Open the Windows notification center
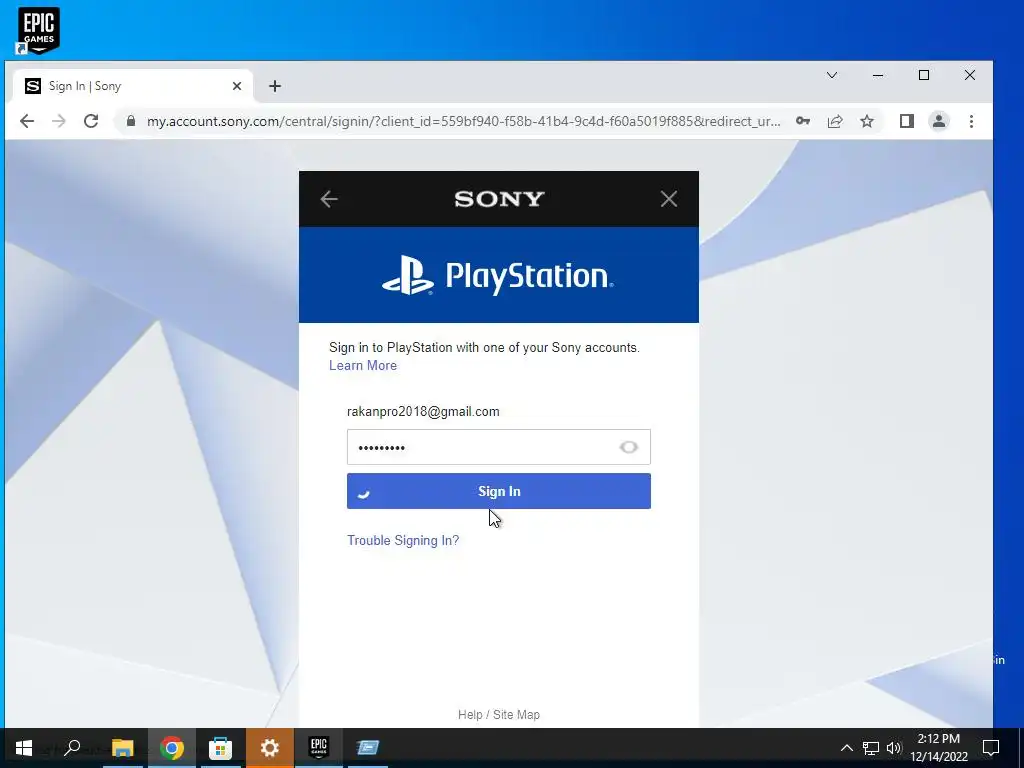The height and width of the screenshot is (768, 1024). point(991,748)
